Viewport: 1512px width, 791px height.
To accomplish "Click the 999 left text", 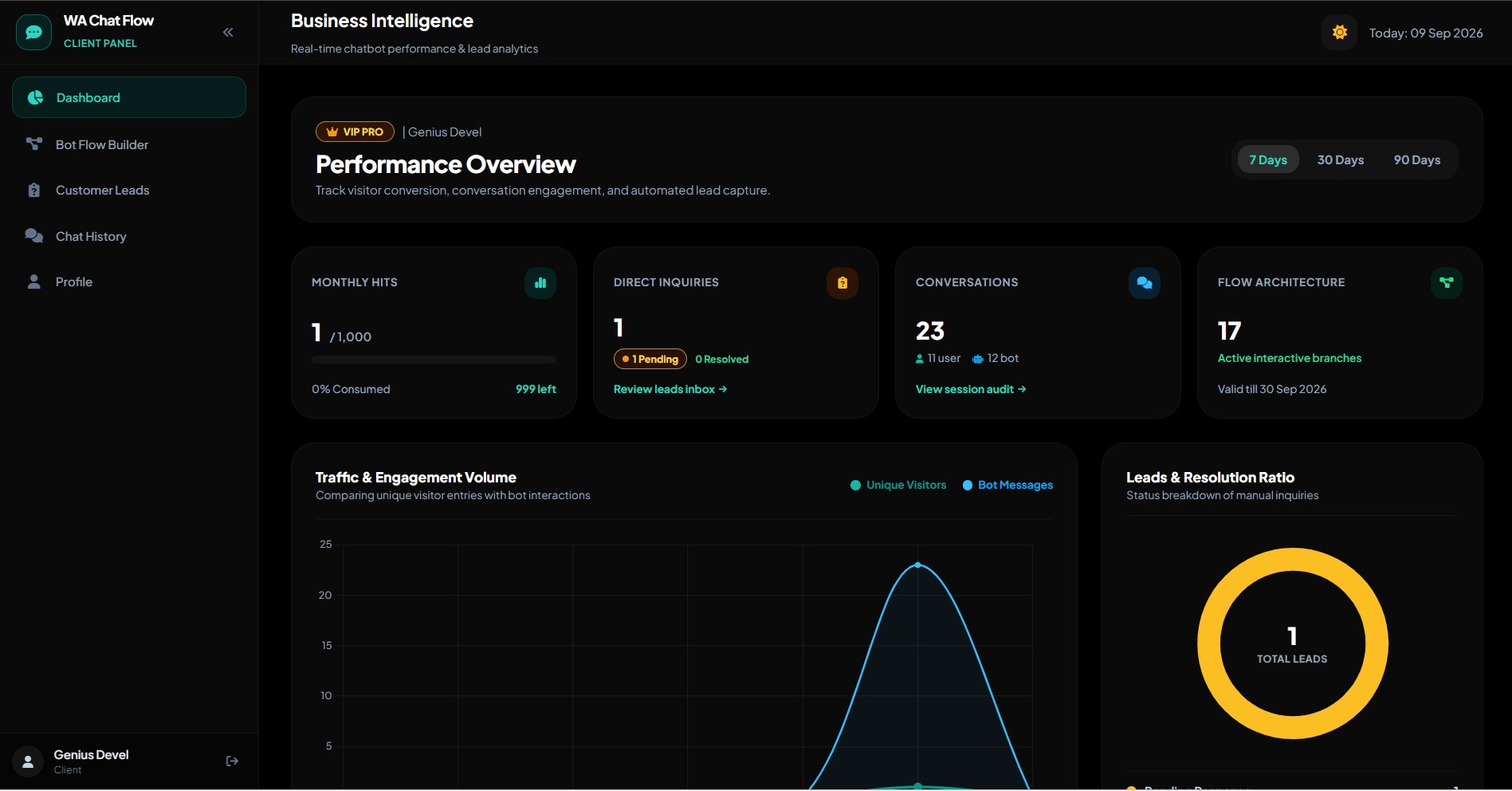I will pos(536,389).
